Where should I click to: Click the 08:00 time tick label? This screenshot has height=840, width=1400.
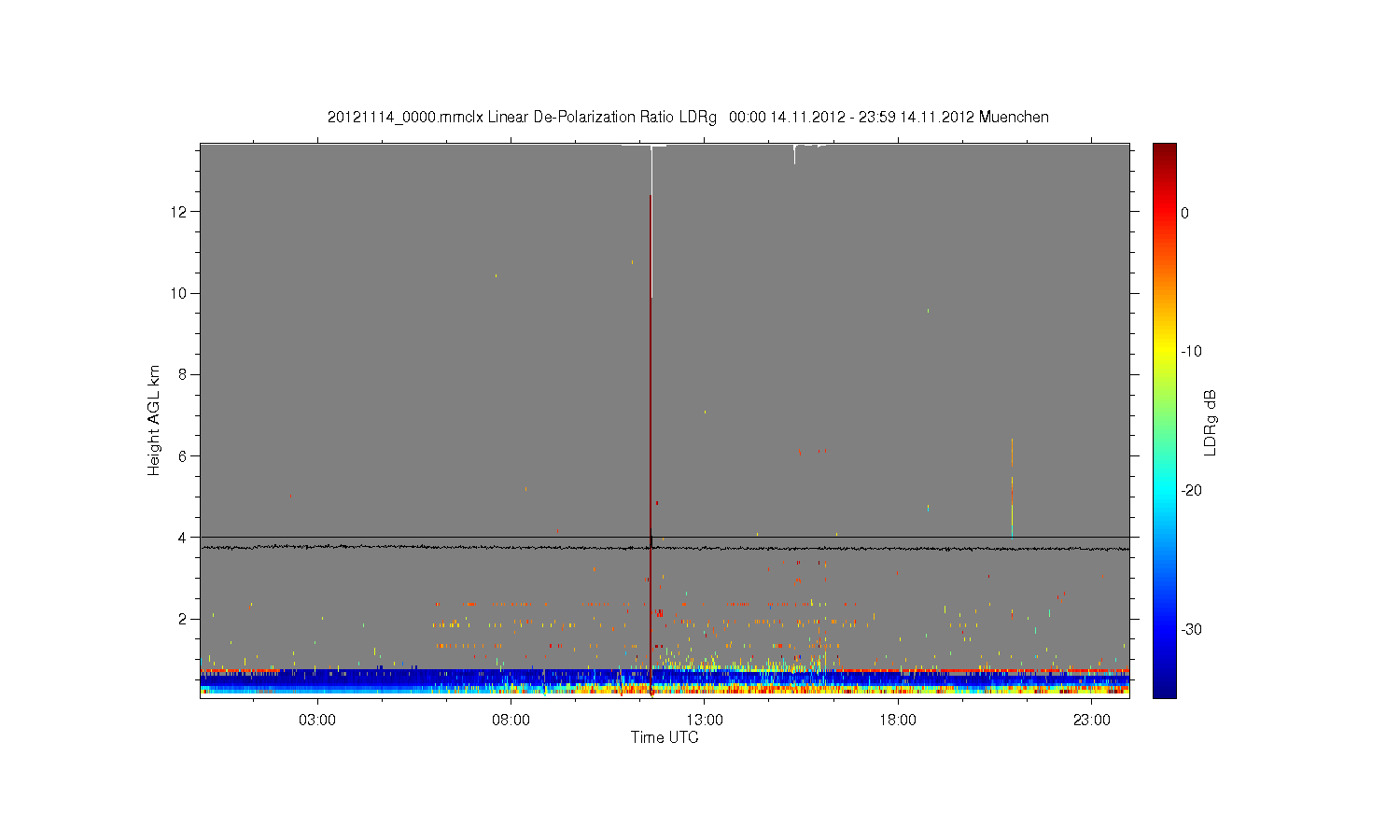[x=511, y=721]
